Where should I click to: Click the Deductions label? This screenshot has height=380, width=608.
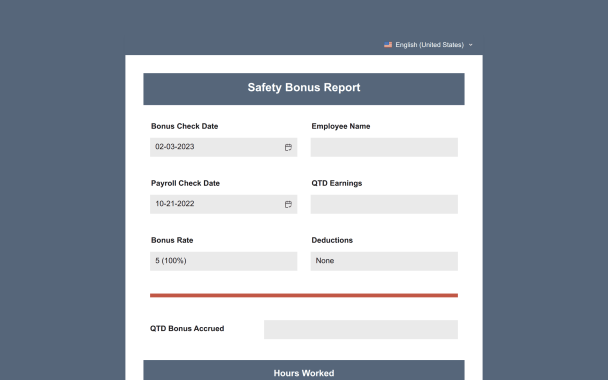(x=332, y=240)
